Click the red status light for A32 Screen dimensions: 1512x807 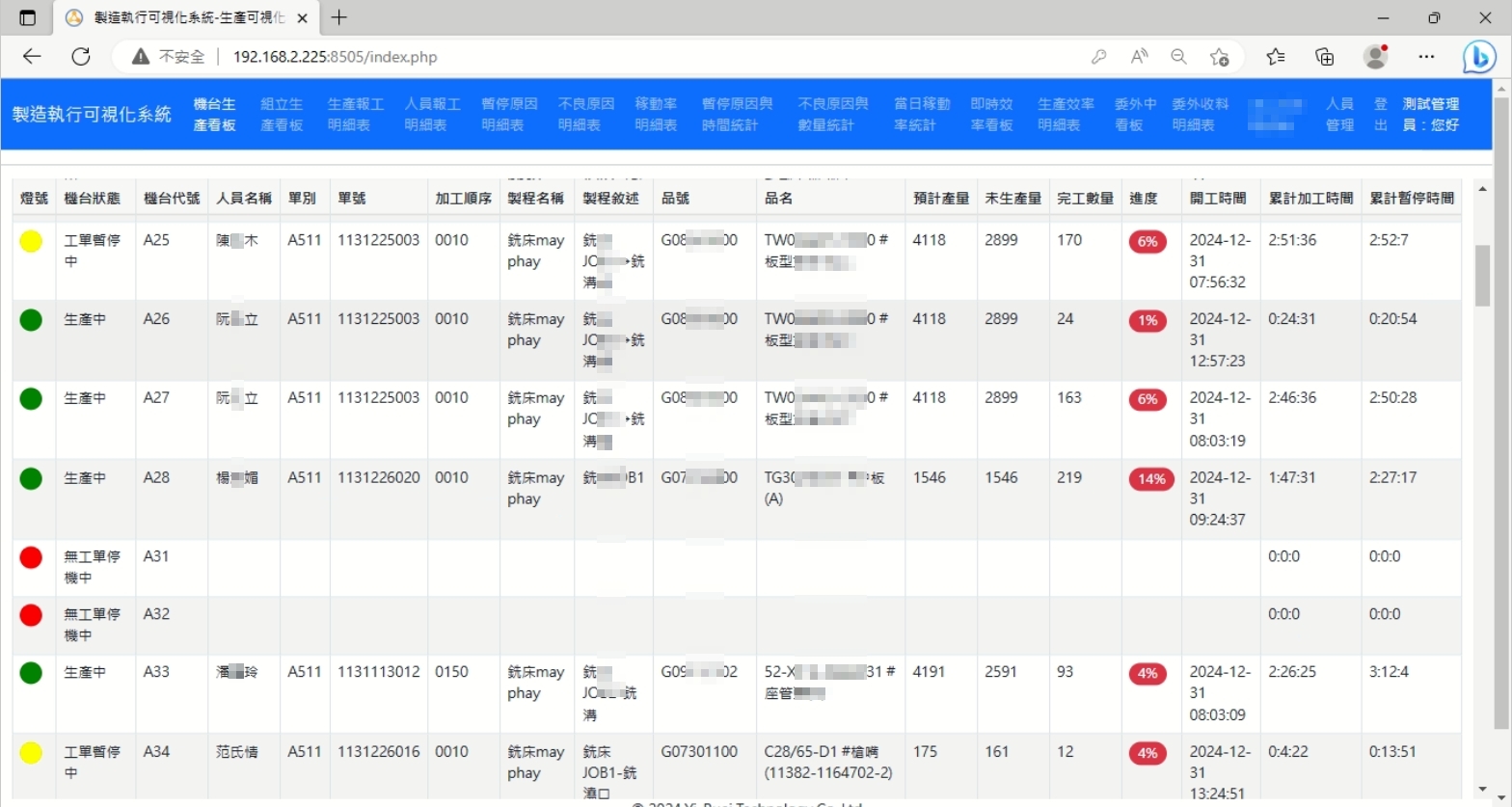(x=31, y=615)
